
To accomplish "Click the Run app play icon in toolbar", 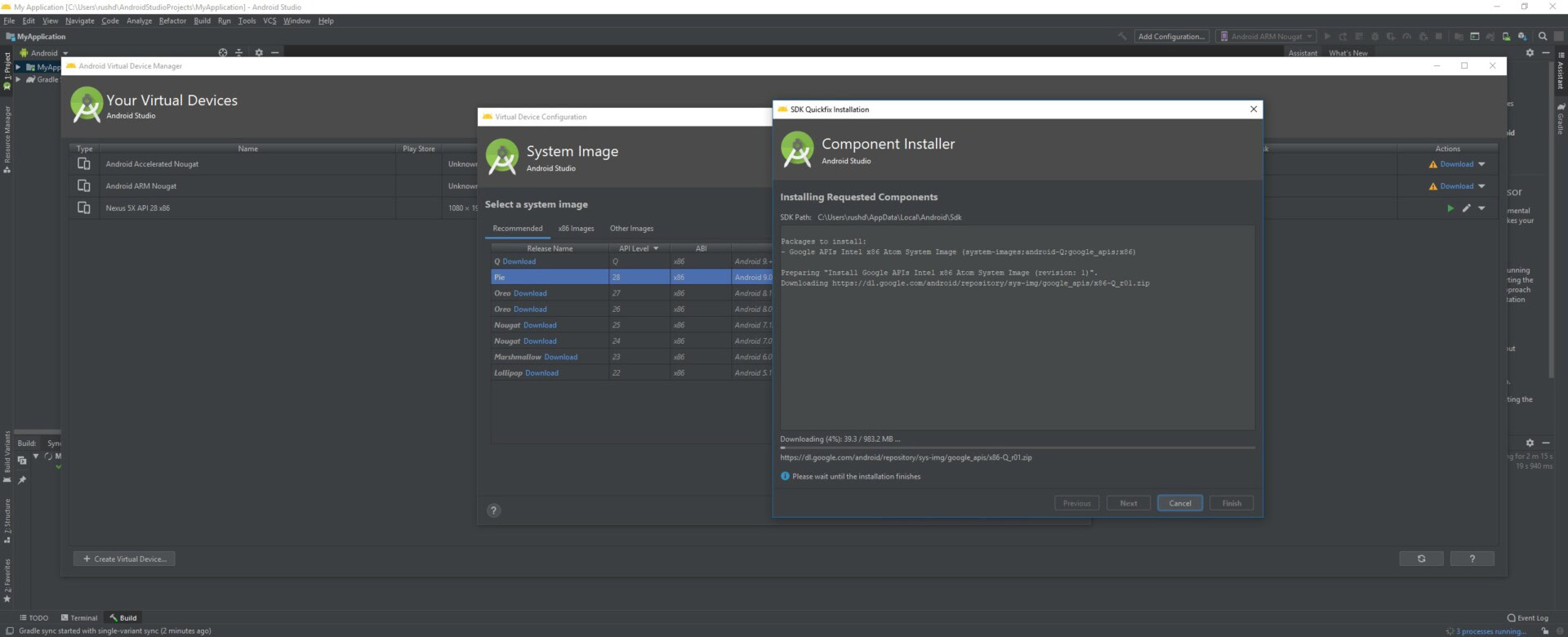I will (1327, 36).
